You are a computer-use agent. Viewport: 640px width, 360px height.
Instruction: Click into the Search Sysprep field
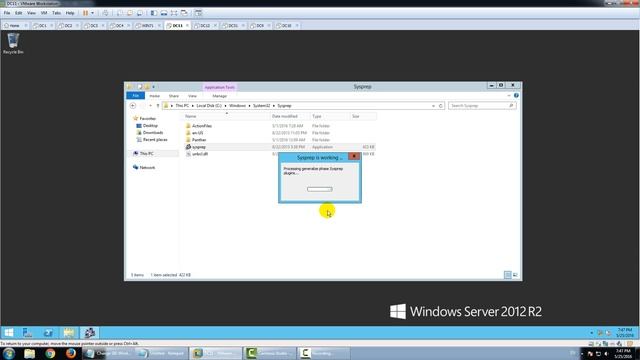pyautogui.click(x=482, y=106)
